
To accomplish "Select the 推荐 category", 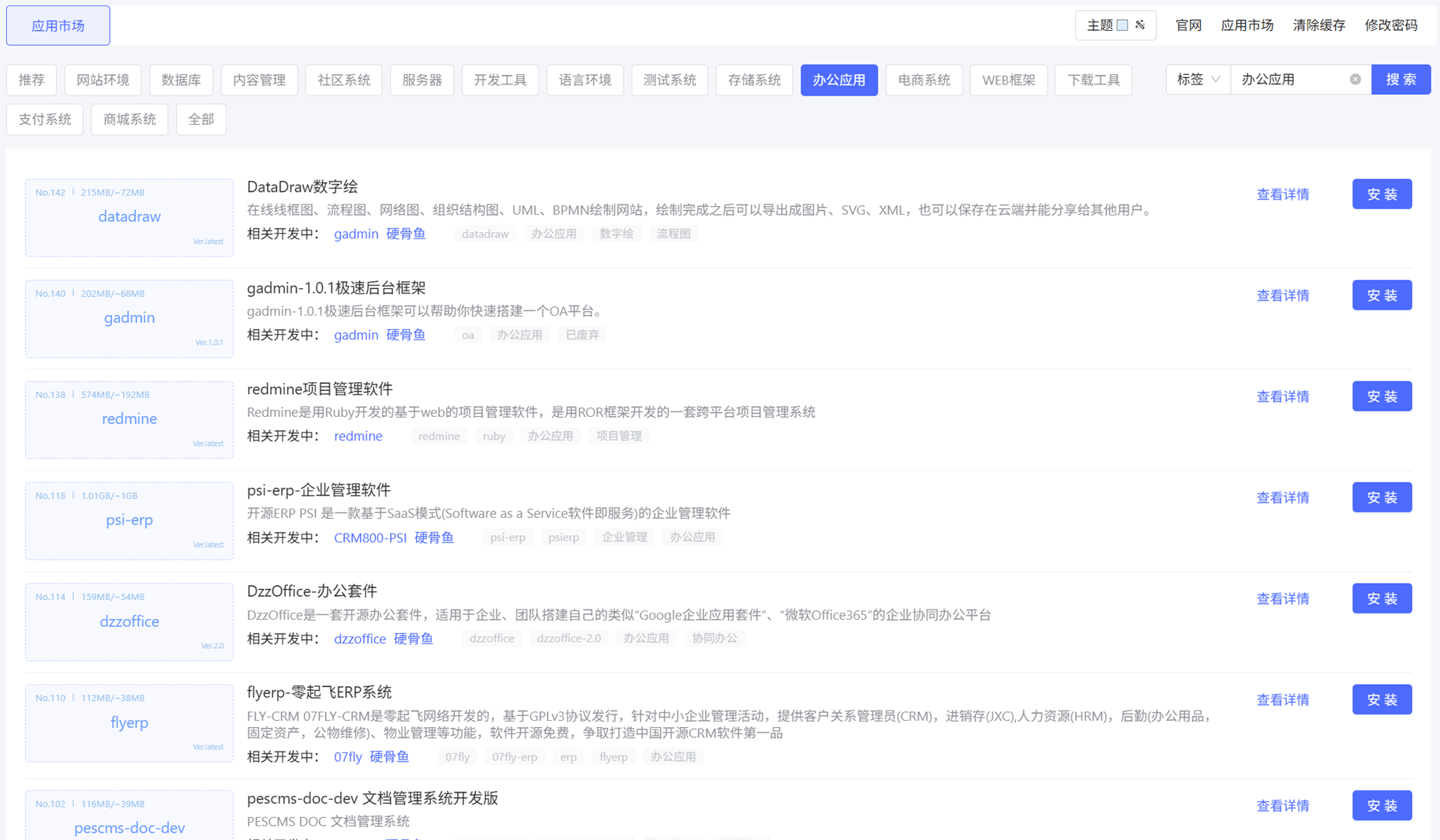I will point(32,80).
